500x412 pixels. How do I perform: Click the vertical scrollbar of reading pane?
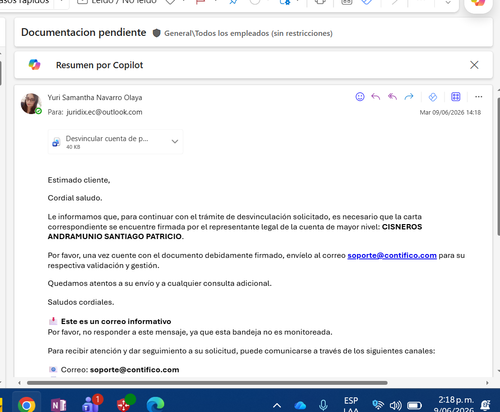[498, 167]
